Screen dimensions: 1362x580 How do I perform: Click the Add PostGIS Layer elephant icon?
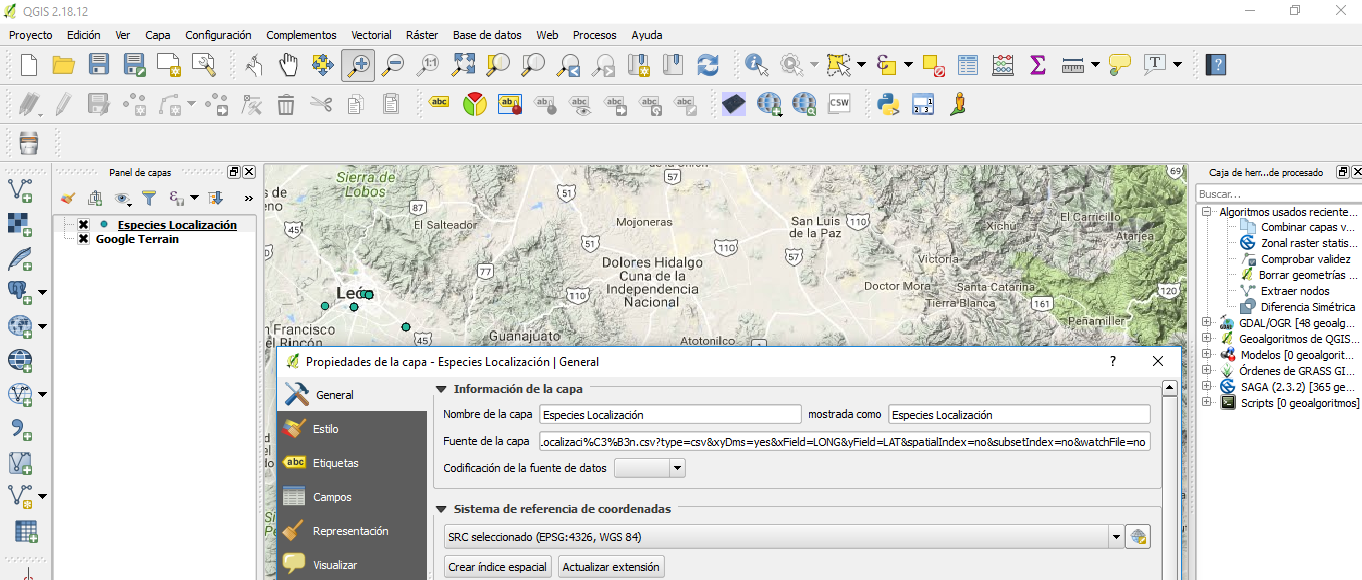19,292
